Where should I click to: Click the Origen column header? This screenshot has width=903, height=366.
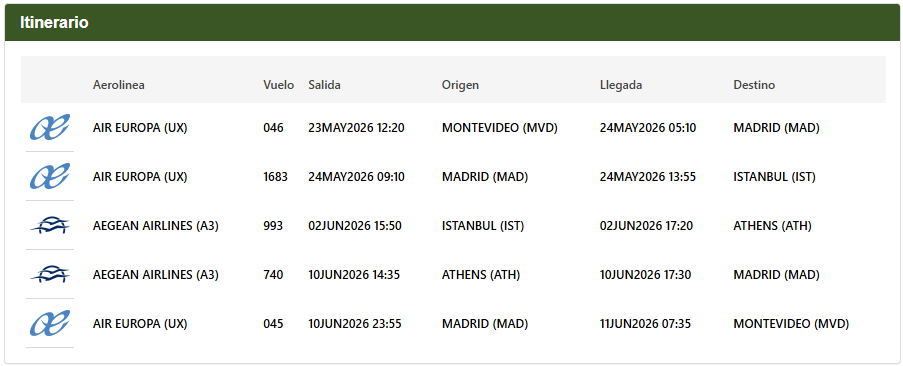(x=460, y=85)
